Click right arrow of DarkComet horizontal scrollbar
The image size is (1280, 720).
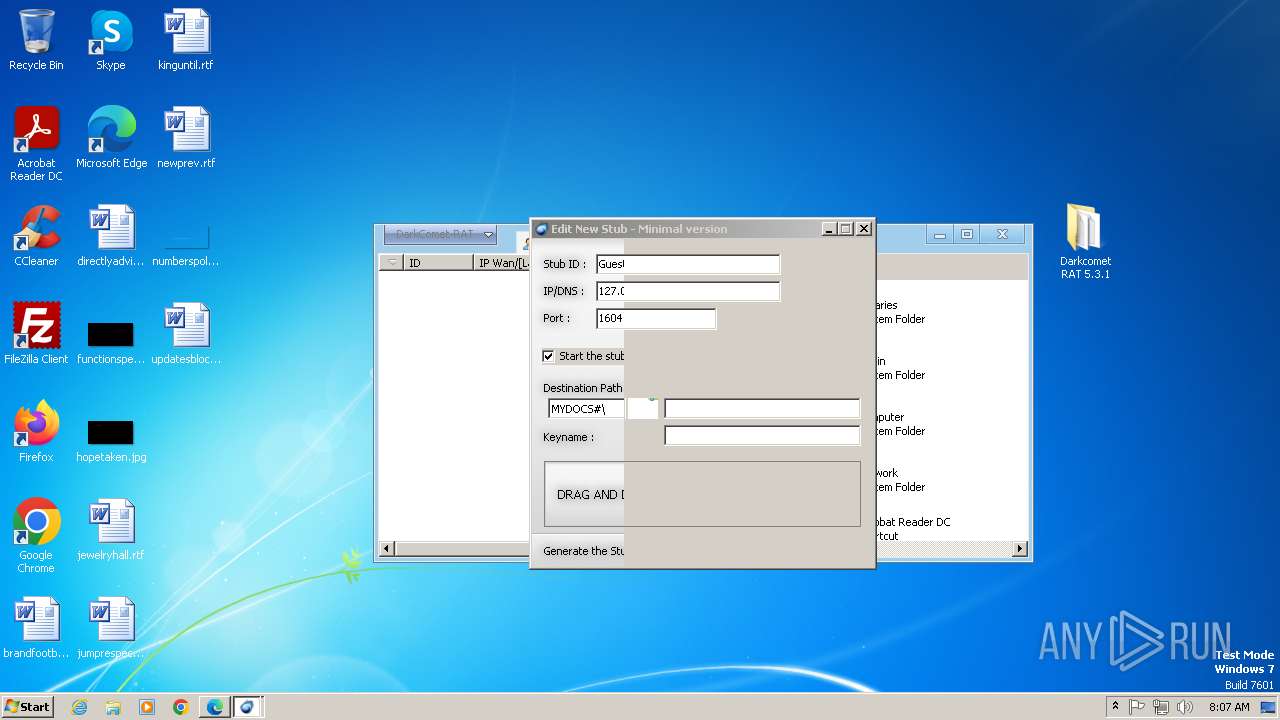point(1020,549)
